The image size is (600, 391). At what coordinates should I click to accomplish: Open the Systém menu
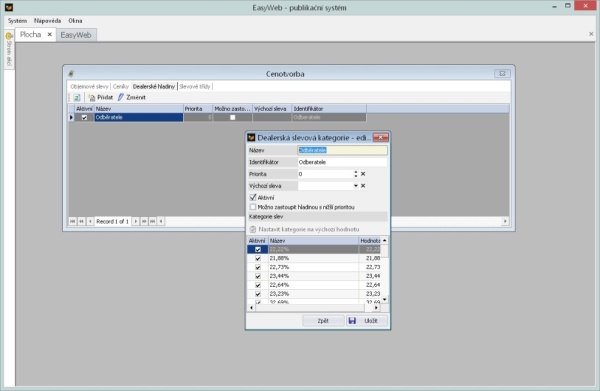coord(17,21)
